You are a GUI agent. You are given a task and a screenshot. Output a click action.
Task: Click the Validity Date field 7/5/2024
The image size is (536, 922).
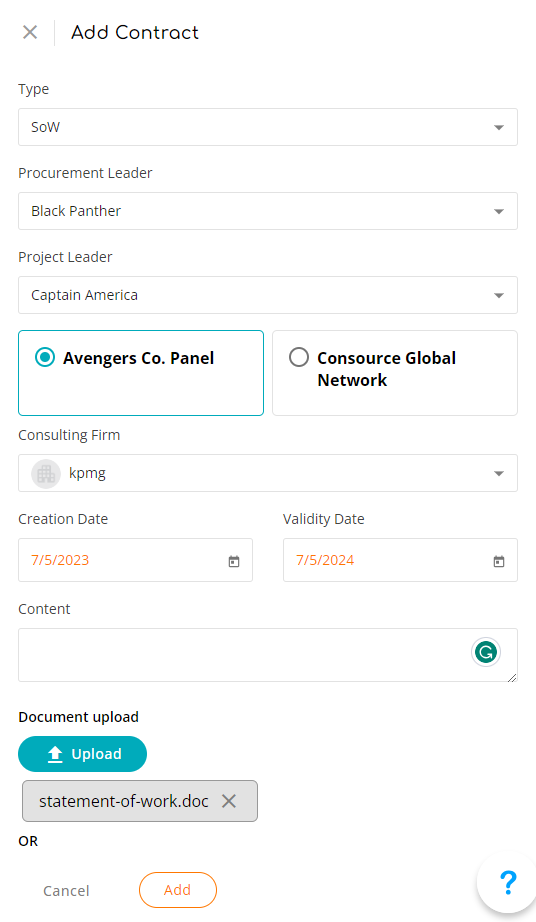400,560
